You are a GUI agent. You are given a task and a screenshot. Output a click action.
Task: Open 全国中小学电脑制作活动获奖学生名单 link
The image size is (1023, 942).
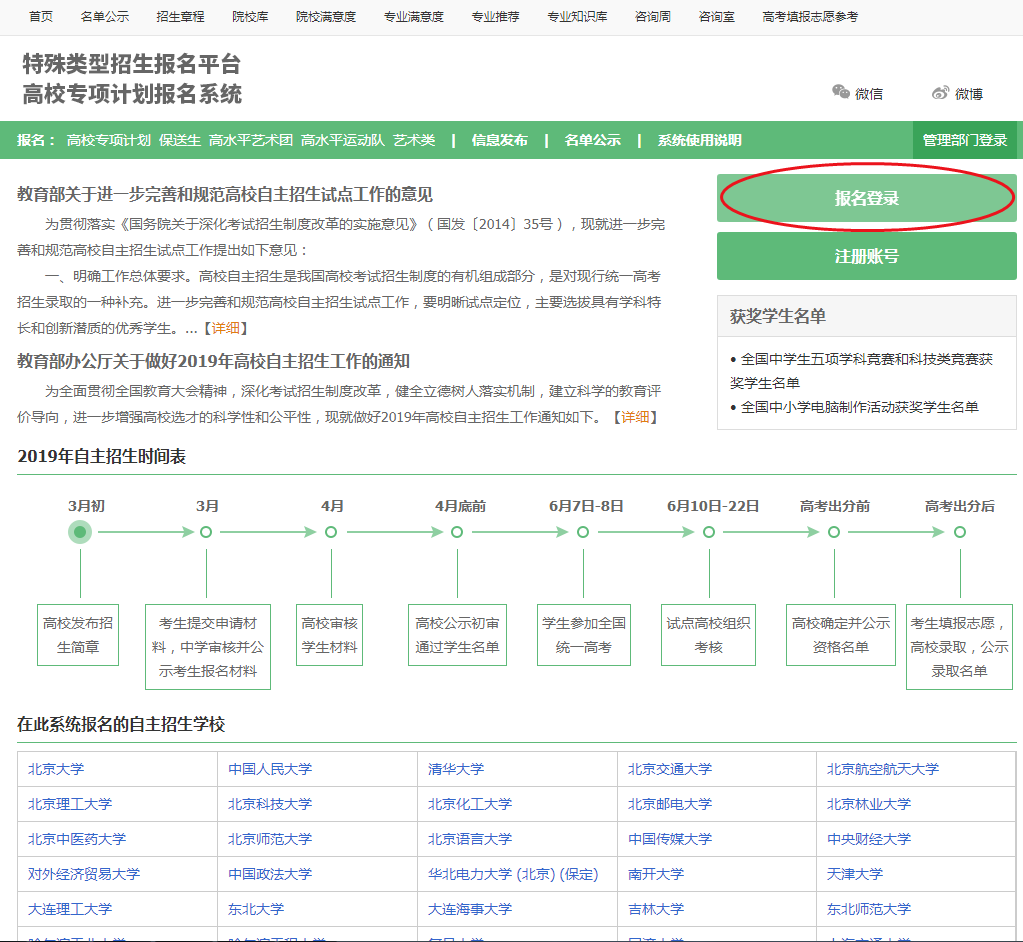pyautogui.click(x=859, y=407)
